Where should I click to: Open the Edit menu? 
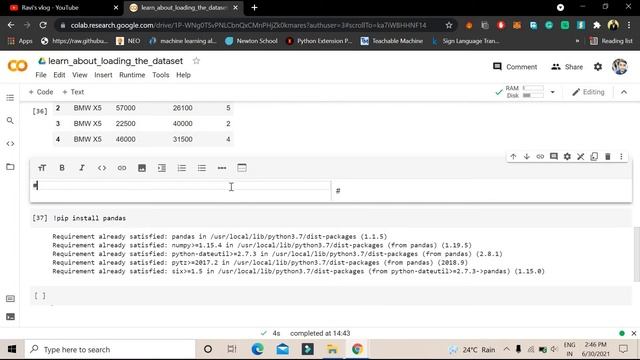coord(59,75)
